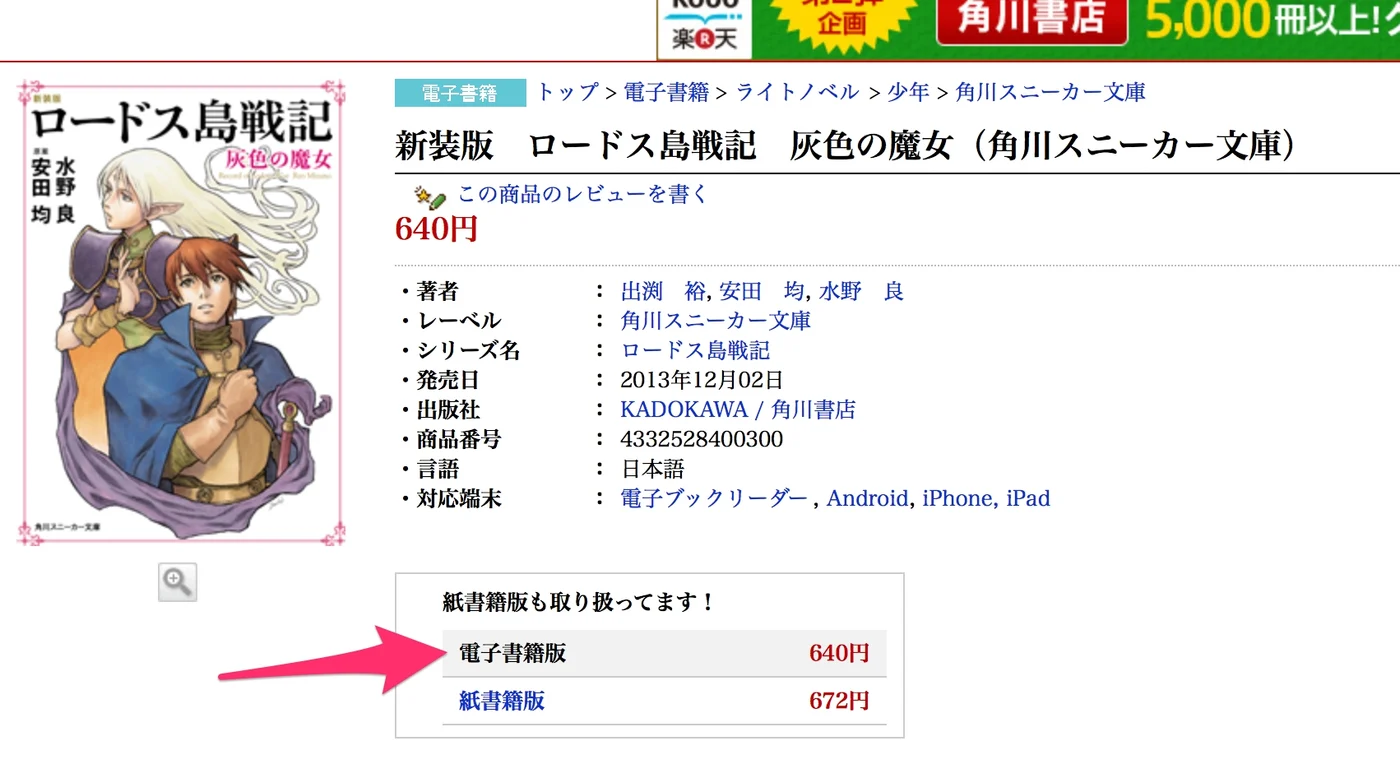Viewport: 1400px width, 768px height.
Task: Click product number 4332528400300
Action: click(x=701, y=439)
